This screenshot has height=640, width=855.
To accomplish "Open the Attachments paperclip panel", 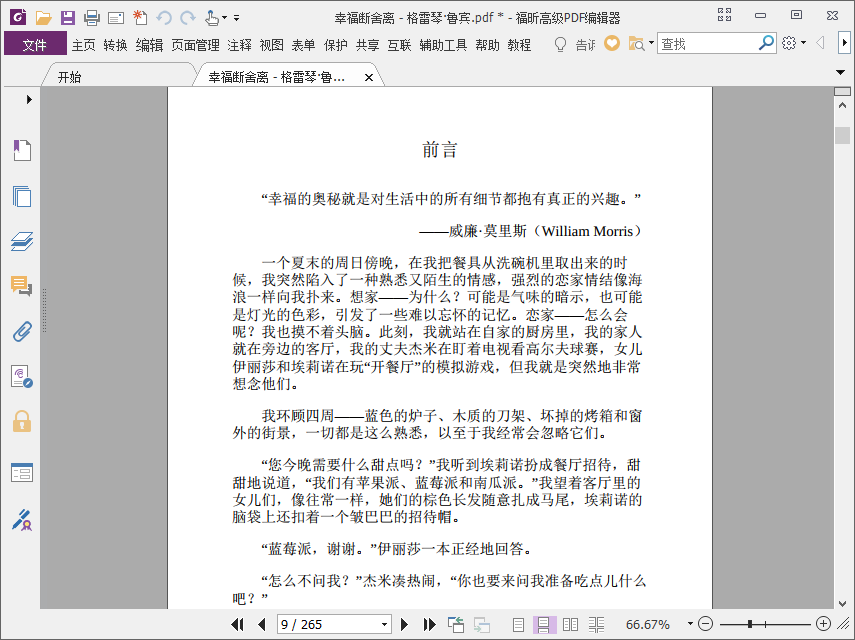I will click(x=22, y=331).
